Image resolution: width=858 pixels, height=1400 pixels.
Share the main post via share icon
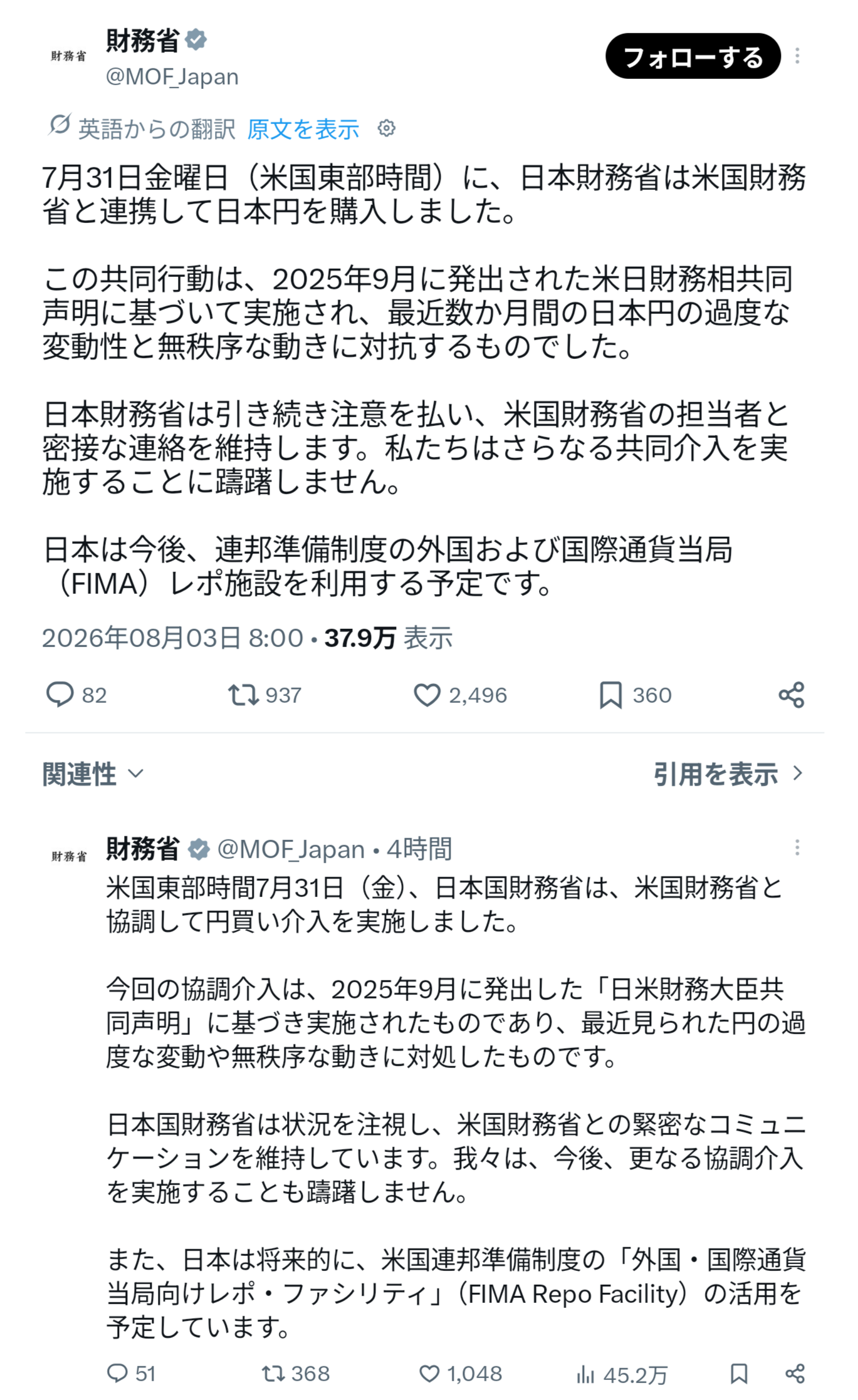pyautogui.click(x=791, y=695)
